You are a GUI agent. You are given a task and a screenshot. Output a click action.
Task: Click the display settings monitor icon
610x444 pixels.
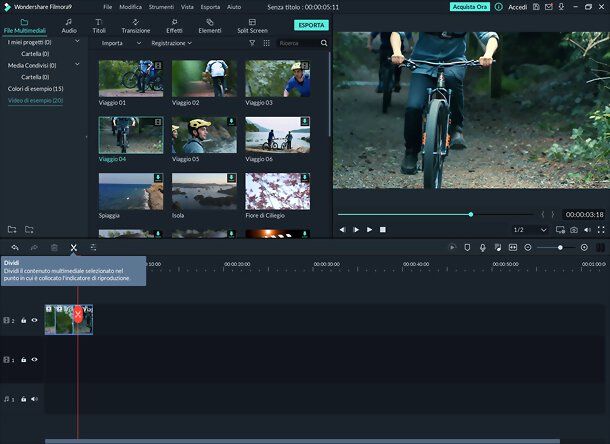coord(560,230)
